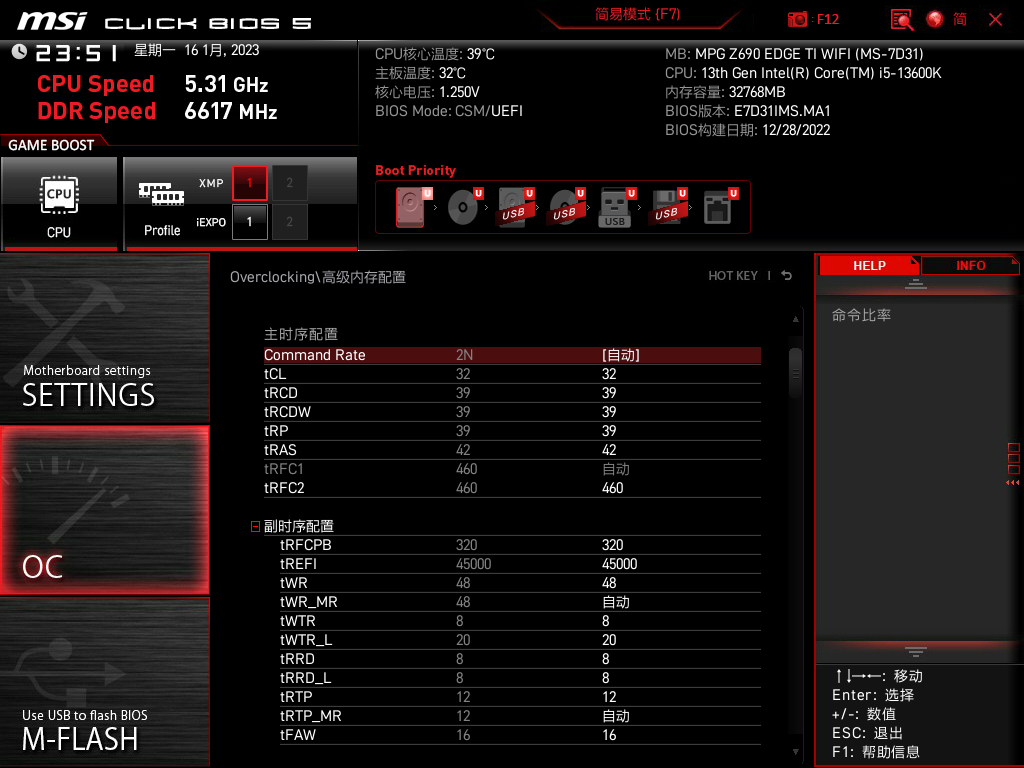
Task: Enable iEXPO profile 1
Action: (x=249, y=222)
